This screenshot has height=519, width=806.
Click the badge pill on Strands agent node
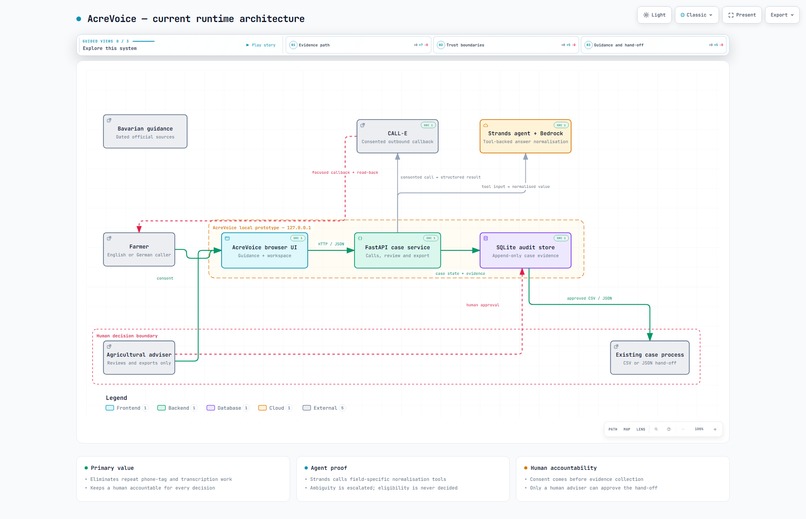pyautogui.click(x=561, y=125)
